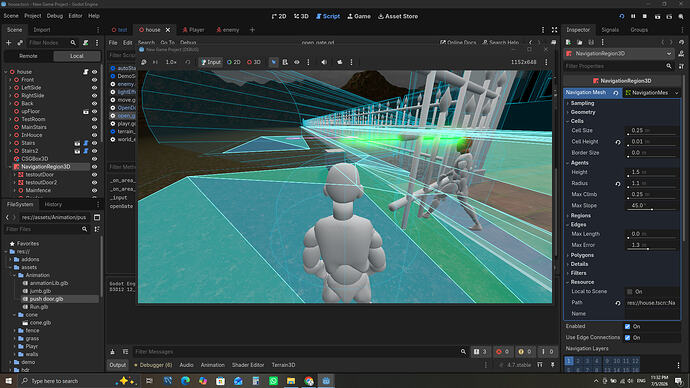The image size is (690, 388).
Task: Switch to the enemy scene tab
Action: pos(228,30)
